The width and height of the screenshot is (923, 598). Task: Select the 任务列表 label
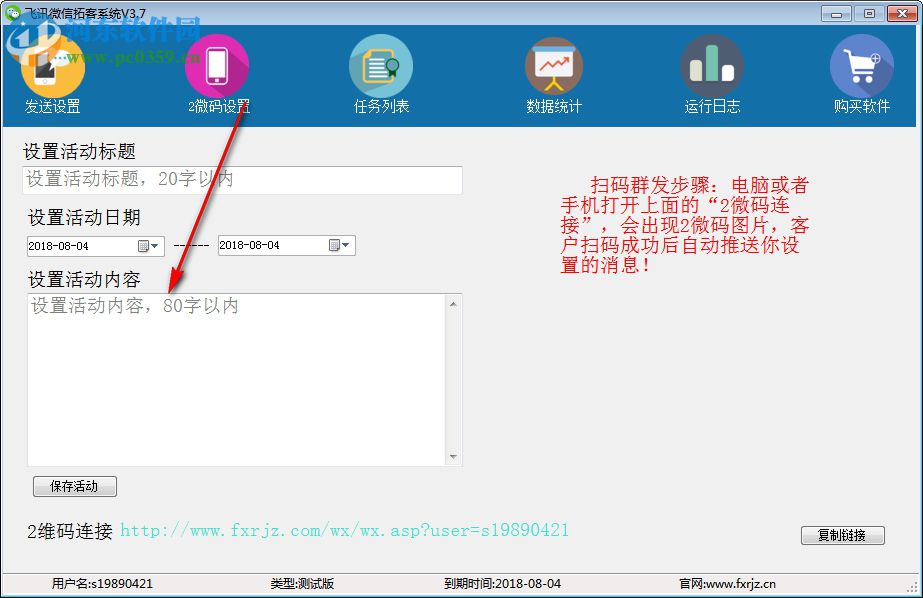point(381,107)
